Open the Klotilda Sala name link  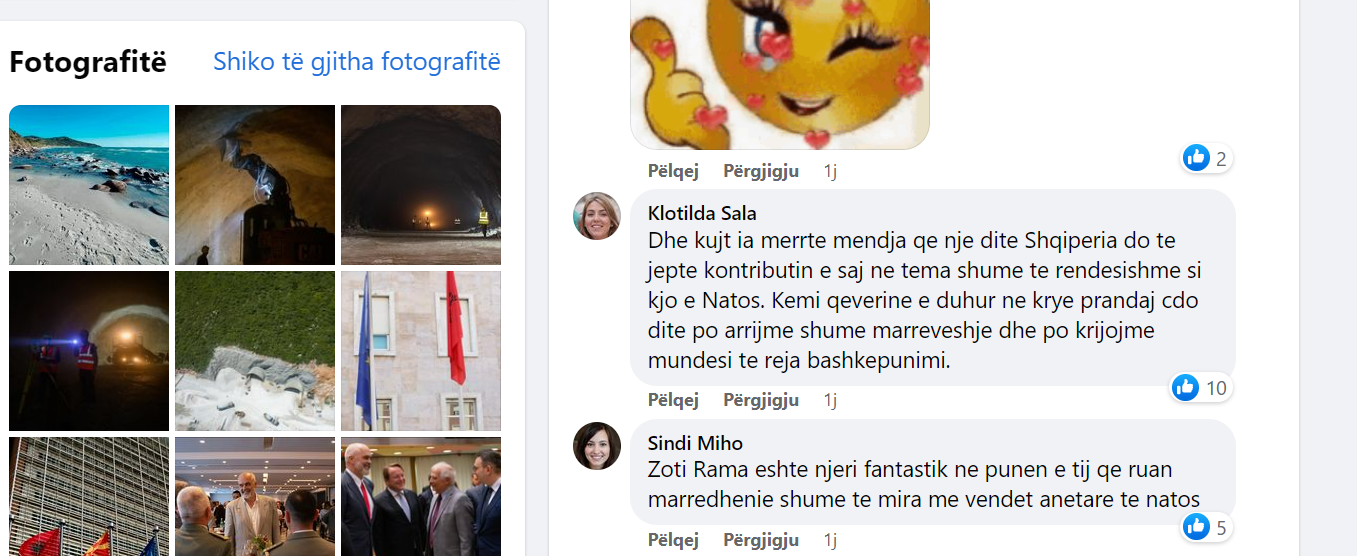702,213
